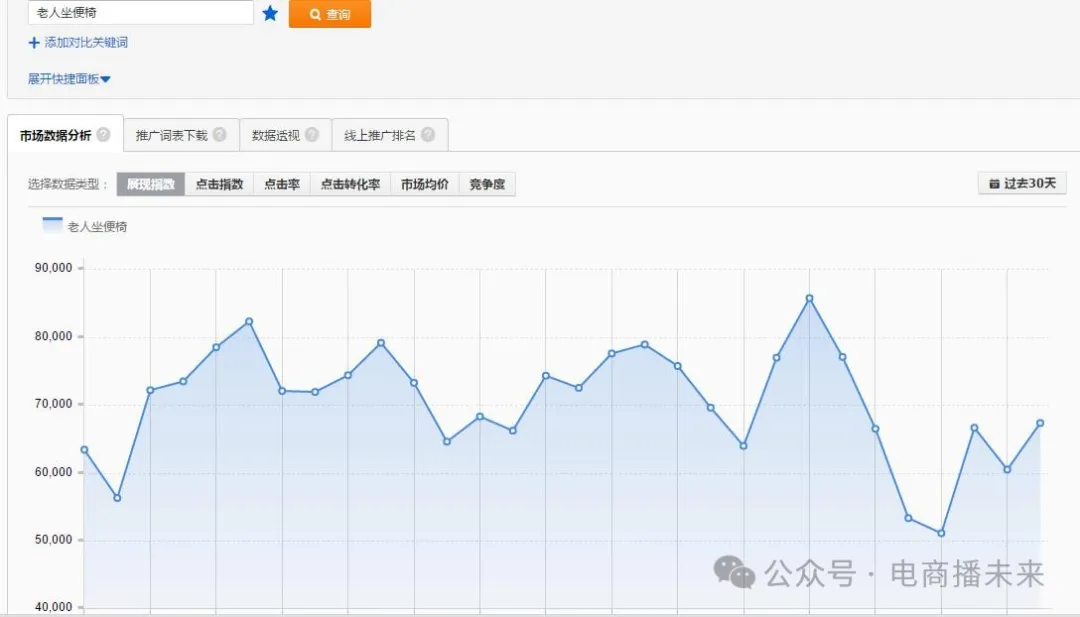Enable the 竞争度 data type
The width and height of the screenshot is (1080, 617).
pyautogui.click(x=487, y=185)
